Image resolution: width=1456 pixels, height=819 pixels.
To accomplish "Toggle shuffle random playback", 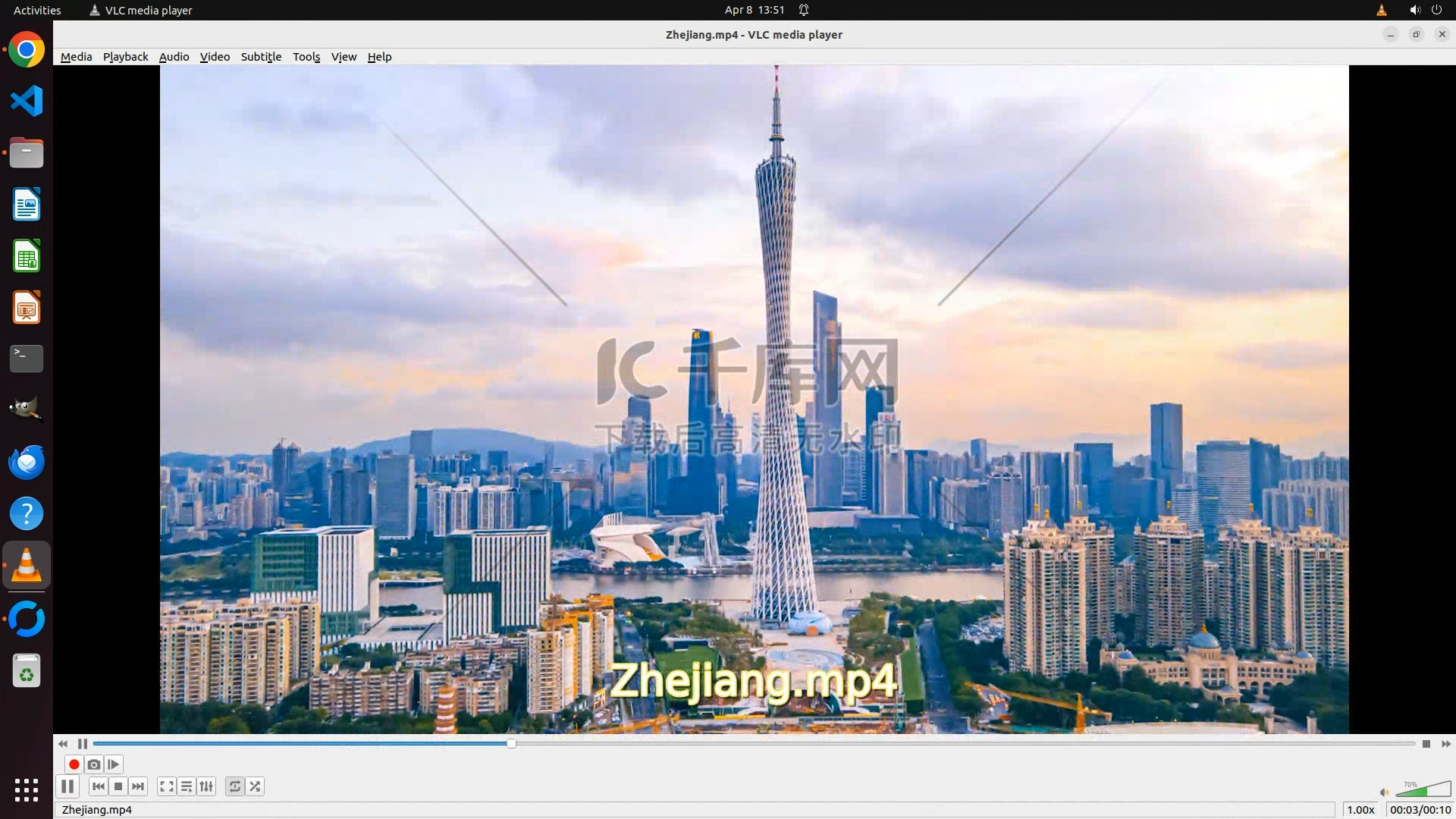I will pos(256,786).
